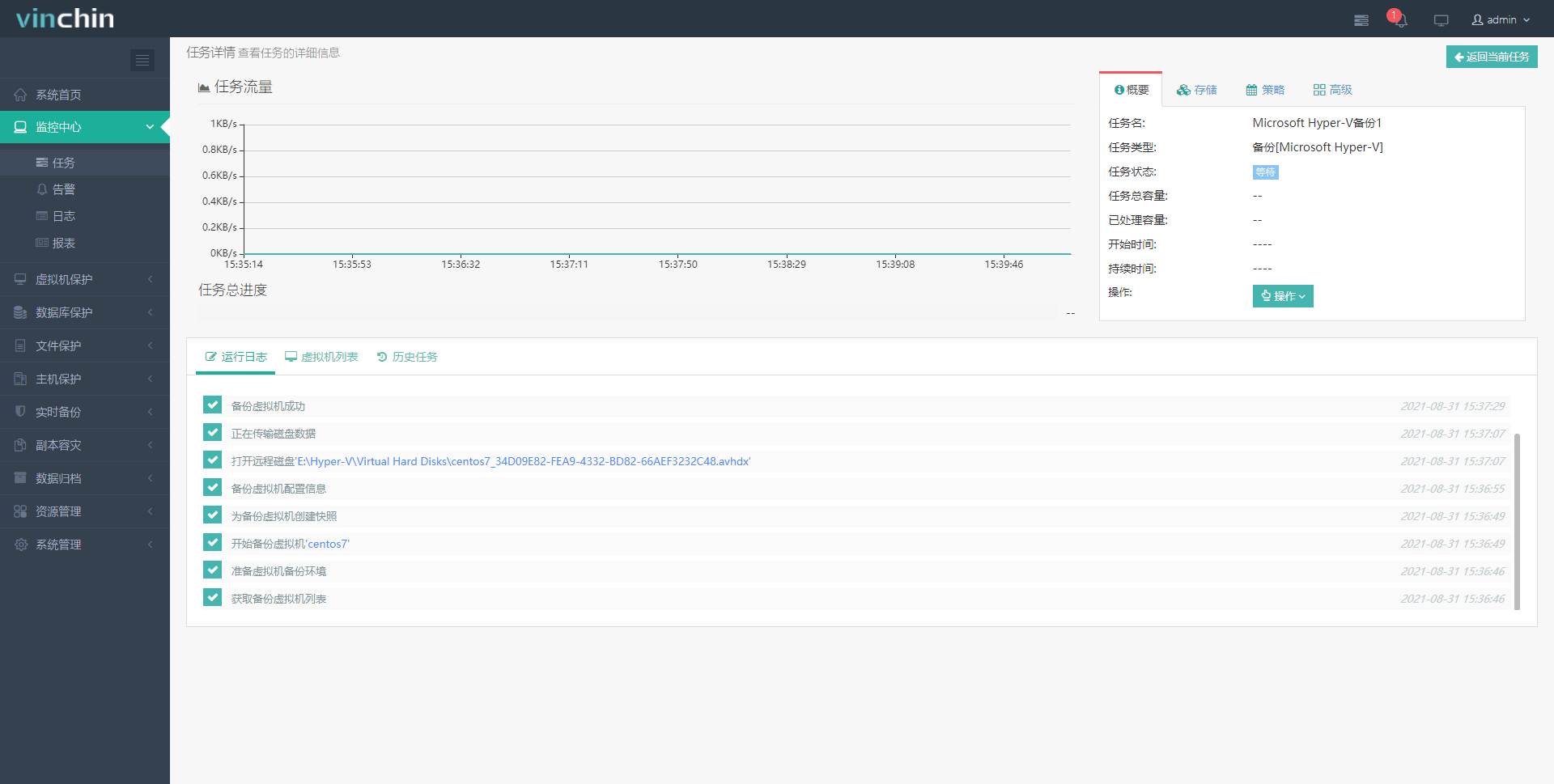Click the vinchin logo
This screenshot has height=784, width=1554.
[x=65, y=18]
